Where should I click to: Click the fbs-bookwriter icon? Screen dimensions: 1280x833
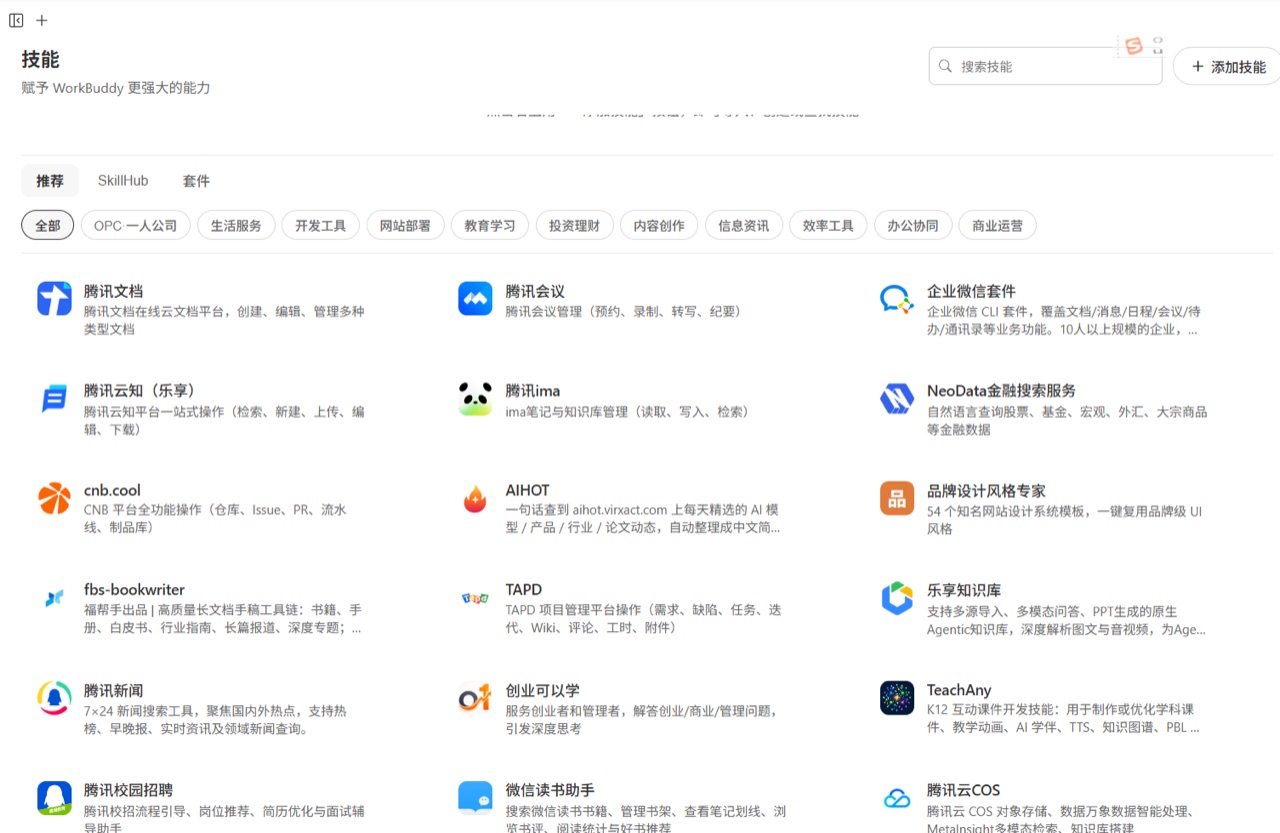tap(55, 598)
